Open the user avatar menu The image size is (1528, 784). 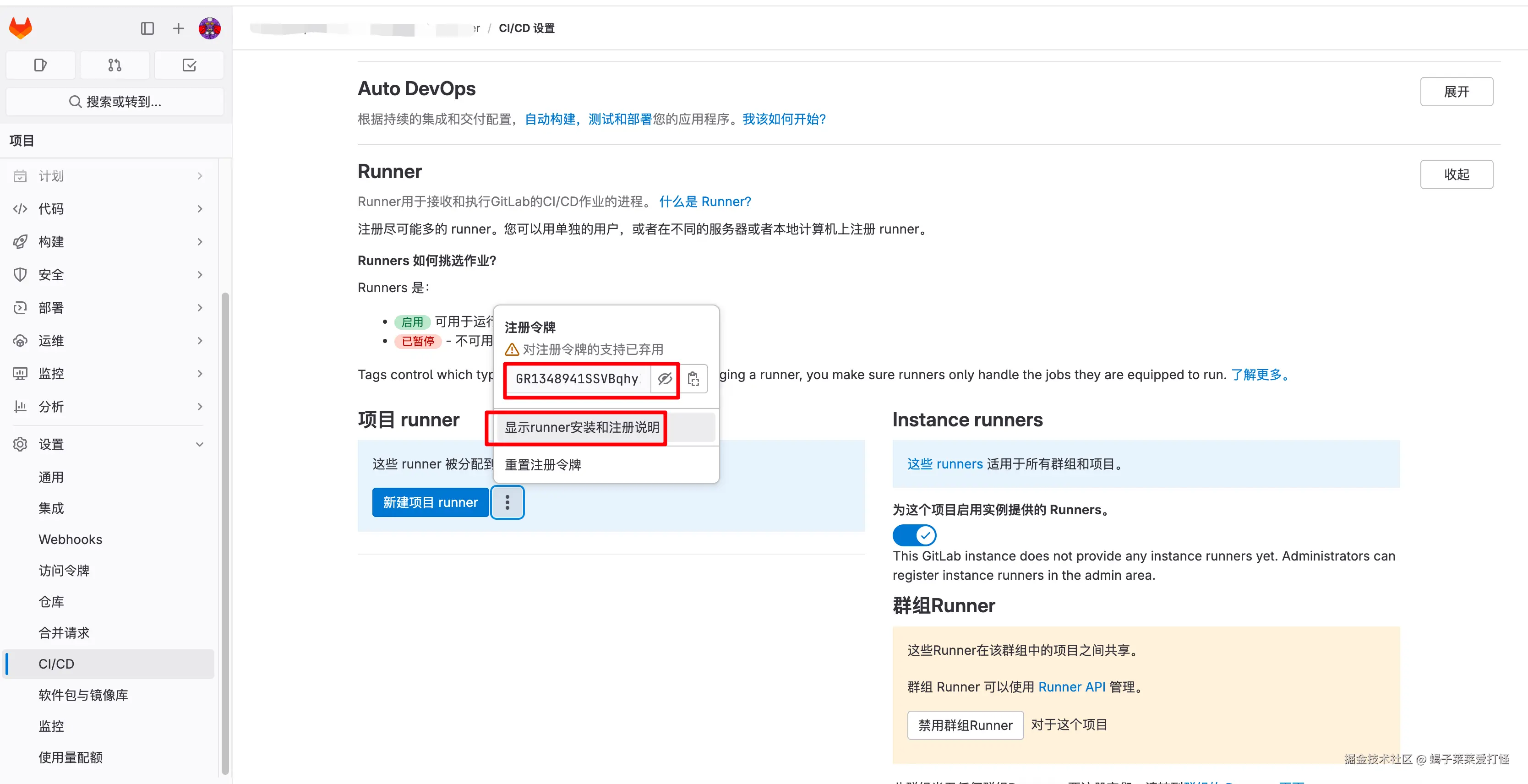click(x=209, y=28)
